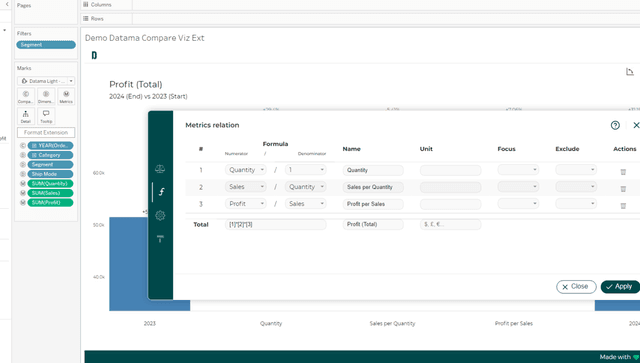Click the Close button in dialog
Image resolution: width=640 pixels, height=363 pixels.
(576, 287)
